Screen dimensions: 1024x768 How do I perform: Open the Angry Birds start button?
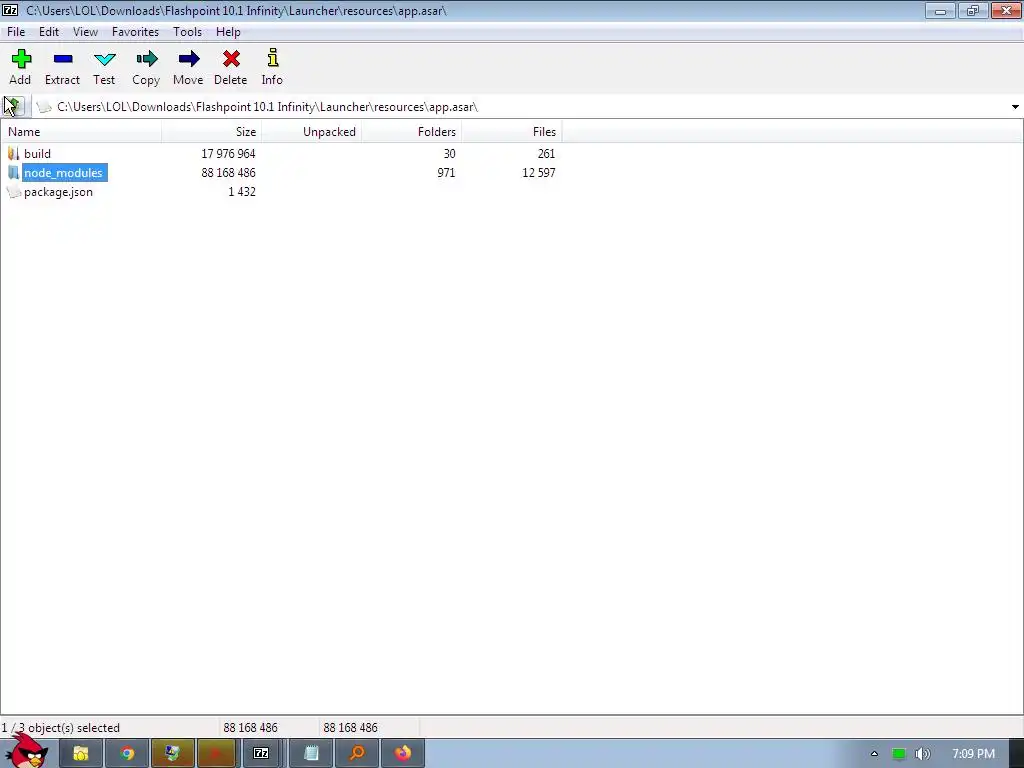click(x=27, y=752)
